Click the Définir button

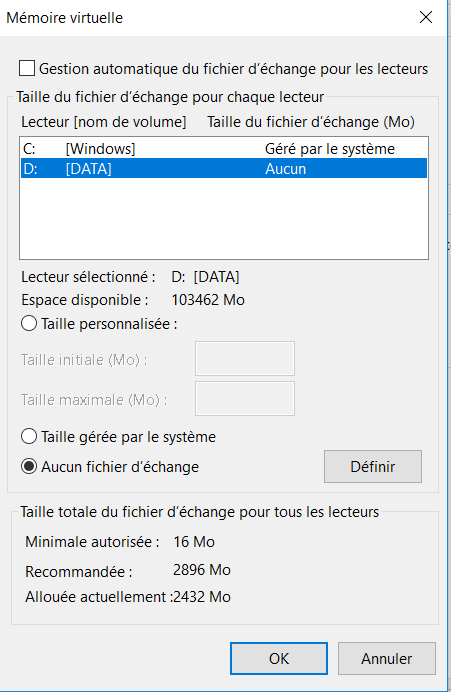(x=373, y=466)
